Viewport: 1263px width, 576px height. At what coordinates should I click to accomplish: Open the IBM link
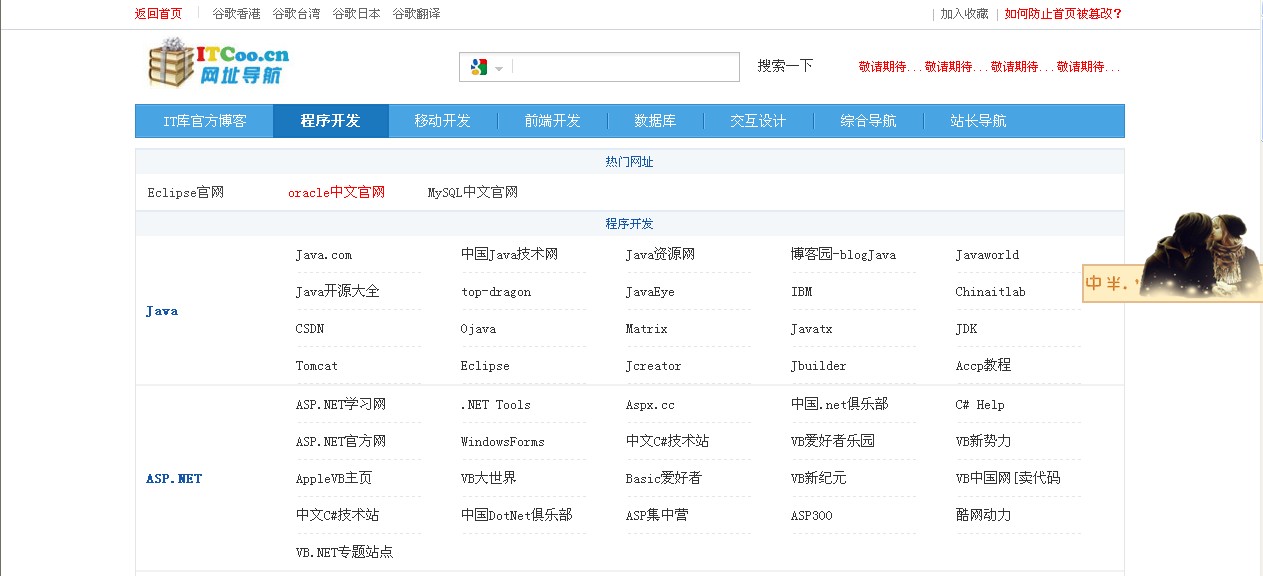(801, 292)
